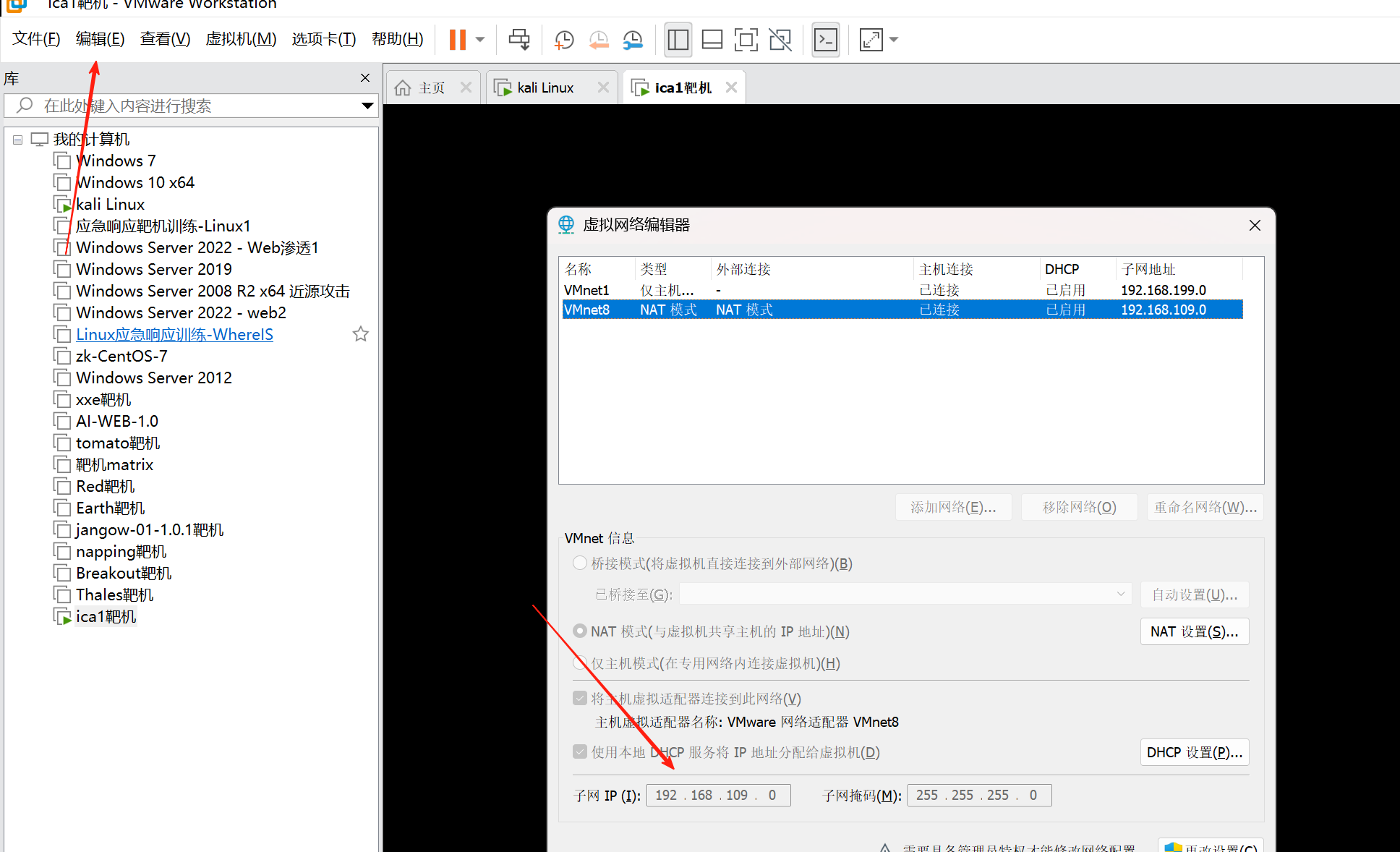
Task: Select Earth靶机 in the library
Action: point(110,508)
